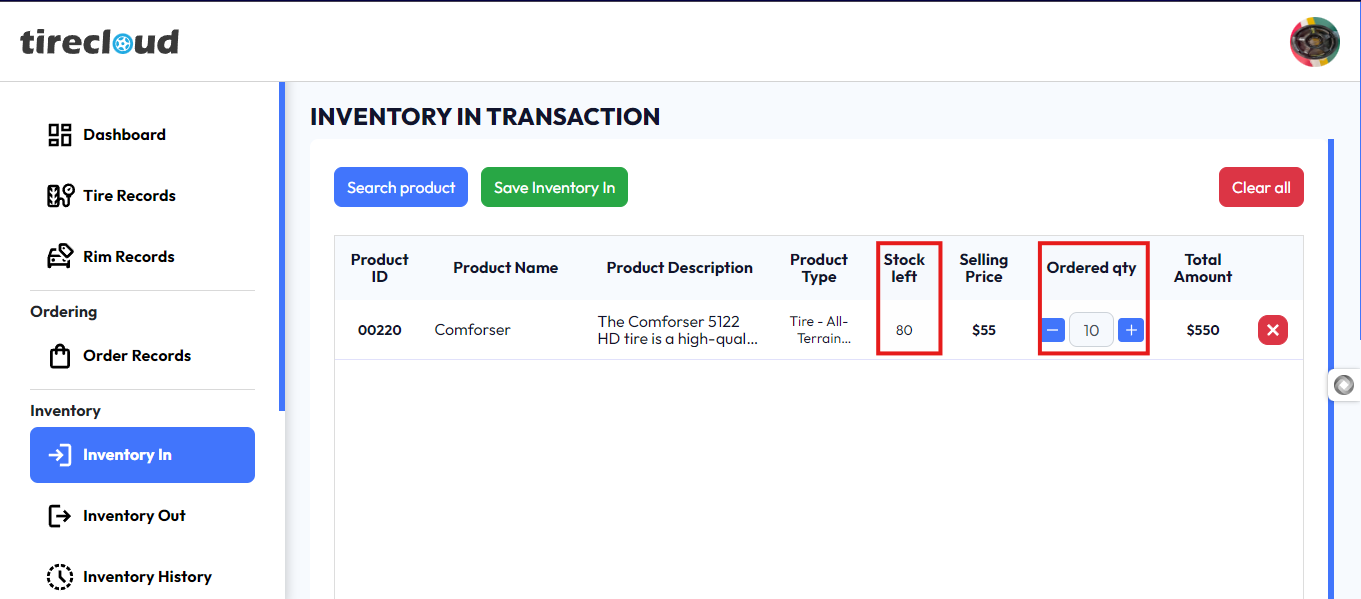Increase ordered quantity with plus button

[1131, 330]
